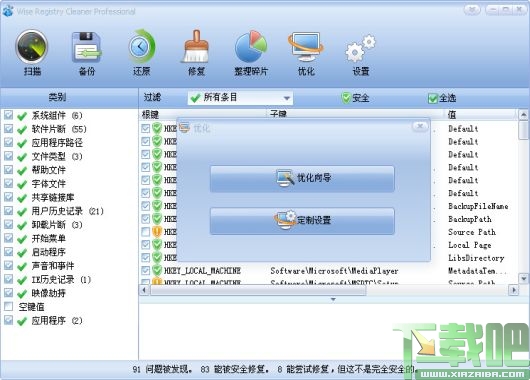Toggle the 全选 select-all checkbox

coord(433,98)
